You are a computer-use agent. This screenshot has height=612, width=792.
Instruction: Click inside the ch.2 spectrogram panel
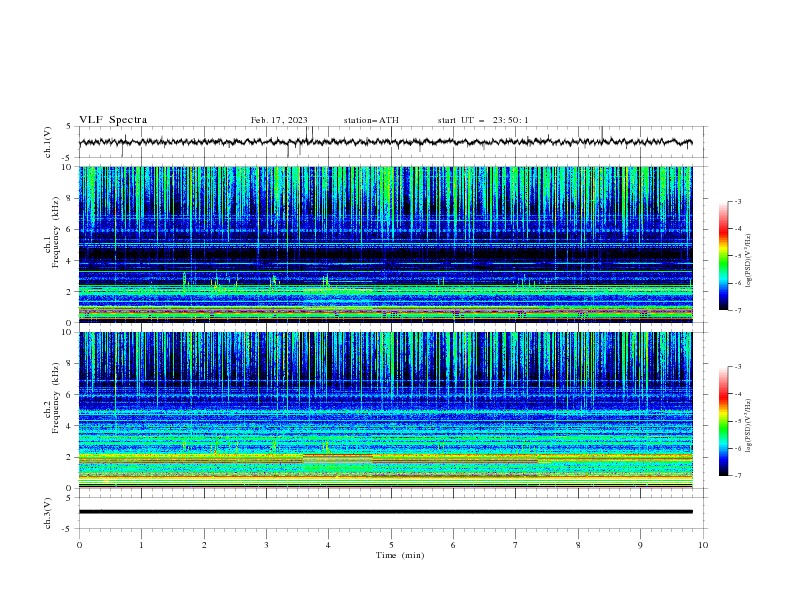click(385, 410)
